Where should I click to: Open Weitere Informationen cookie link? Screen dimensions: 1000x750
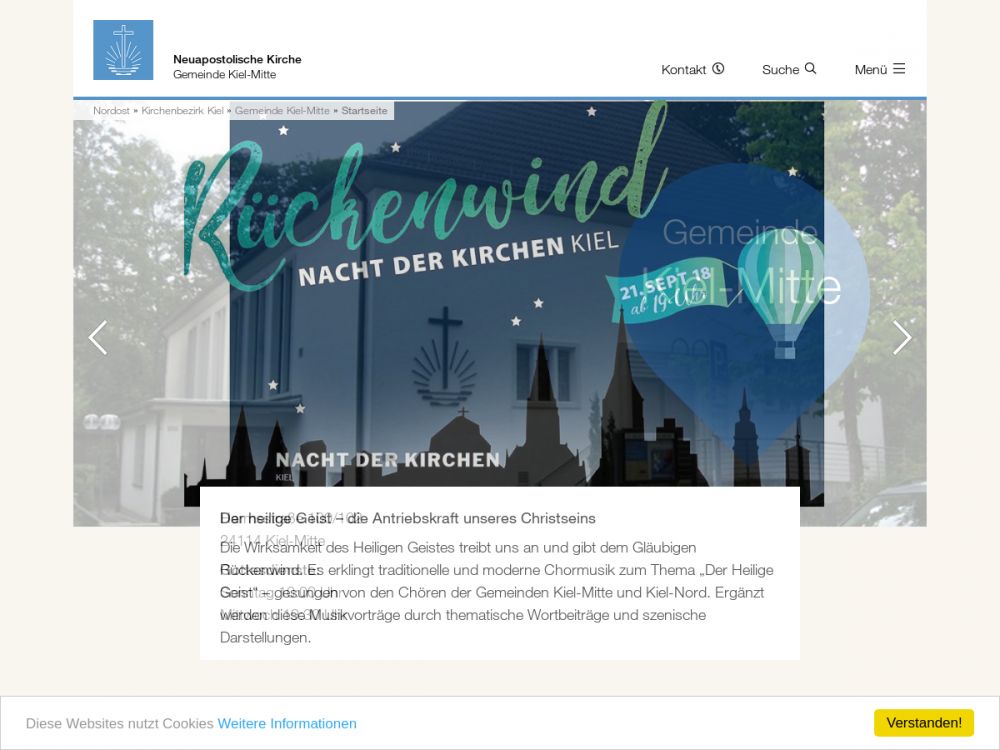(287, 723)
